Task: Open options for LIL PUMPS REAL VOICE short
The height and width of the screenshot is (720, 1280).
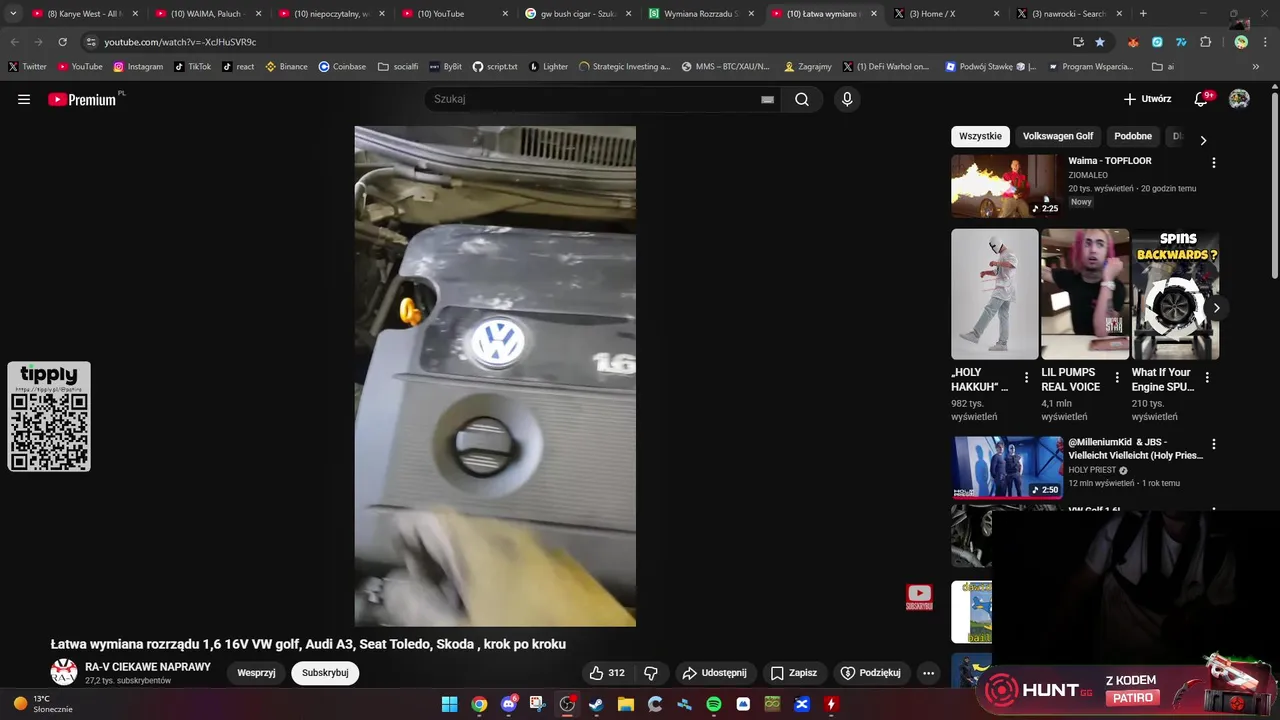Action: point(1116,378)
